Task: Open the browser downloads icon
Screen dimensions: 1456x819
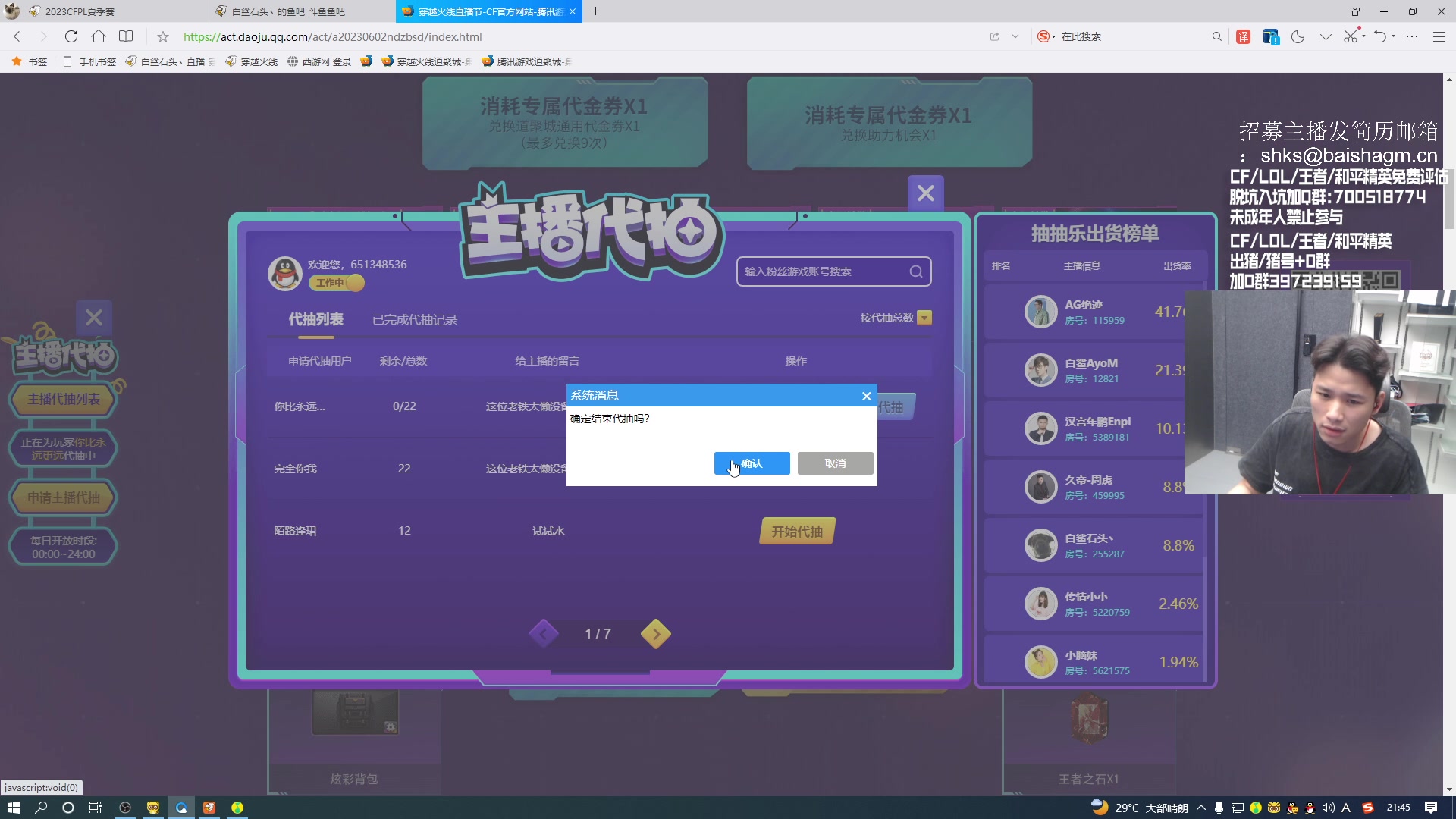Action: (x=1326, y=36)
